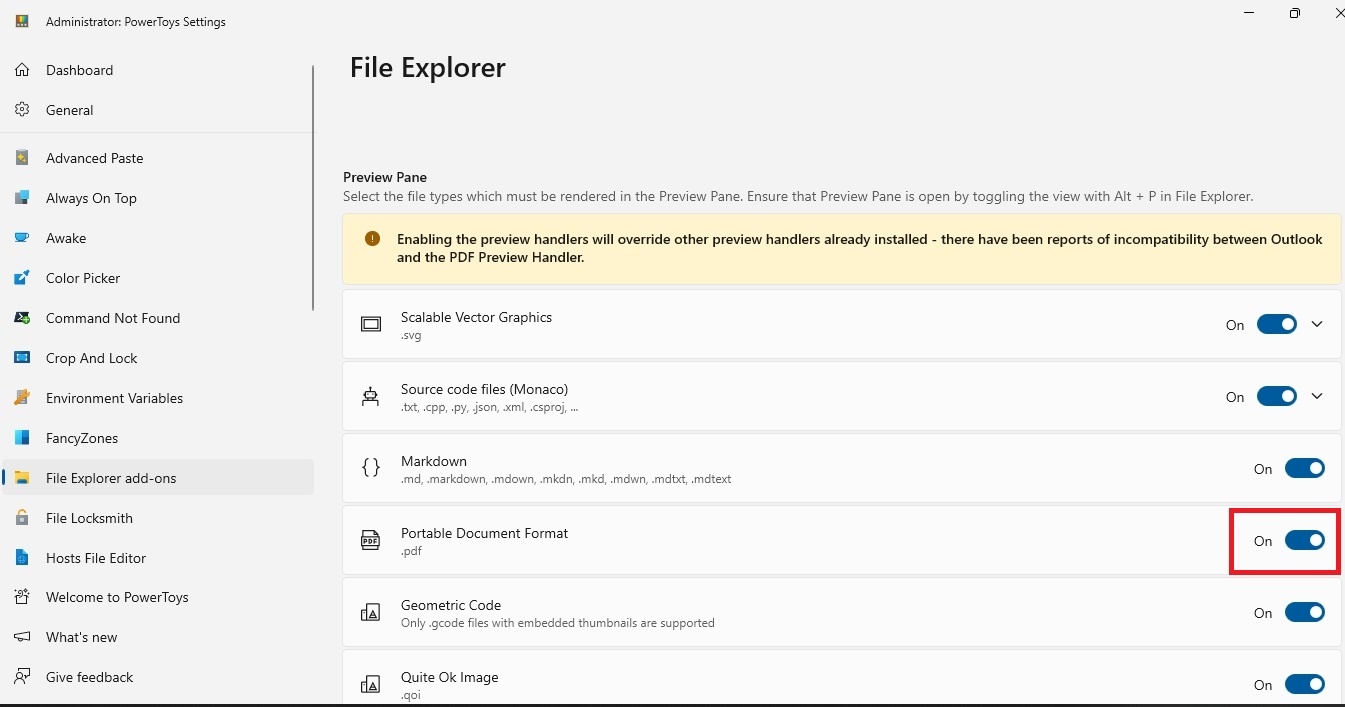
Task: Click the FancyZones sidebar icon
Action: 22,438
